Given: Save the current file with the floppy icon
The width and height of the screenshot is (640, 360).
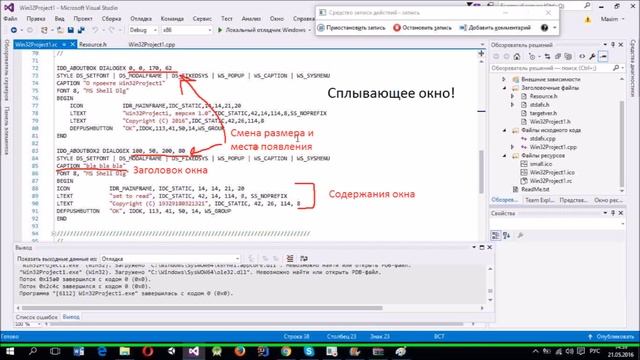Looking at the screenshot, I should [71, 30].
